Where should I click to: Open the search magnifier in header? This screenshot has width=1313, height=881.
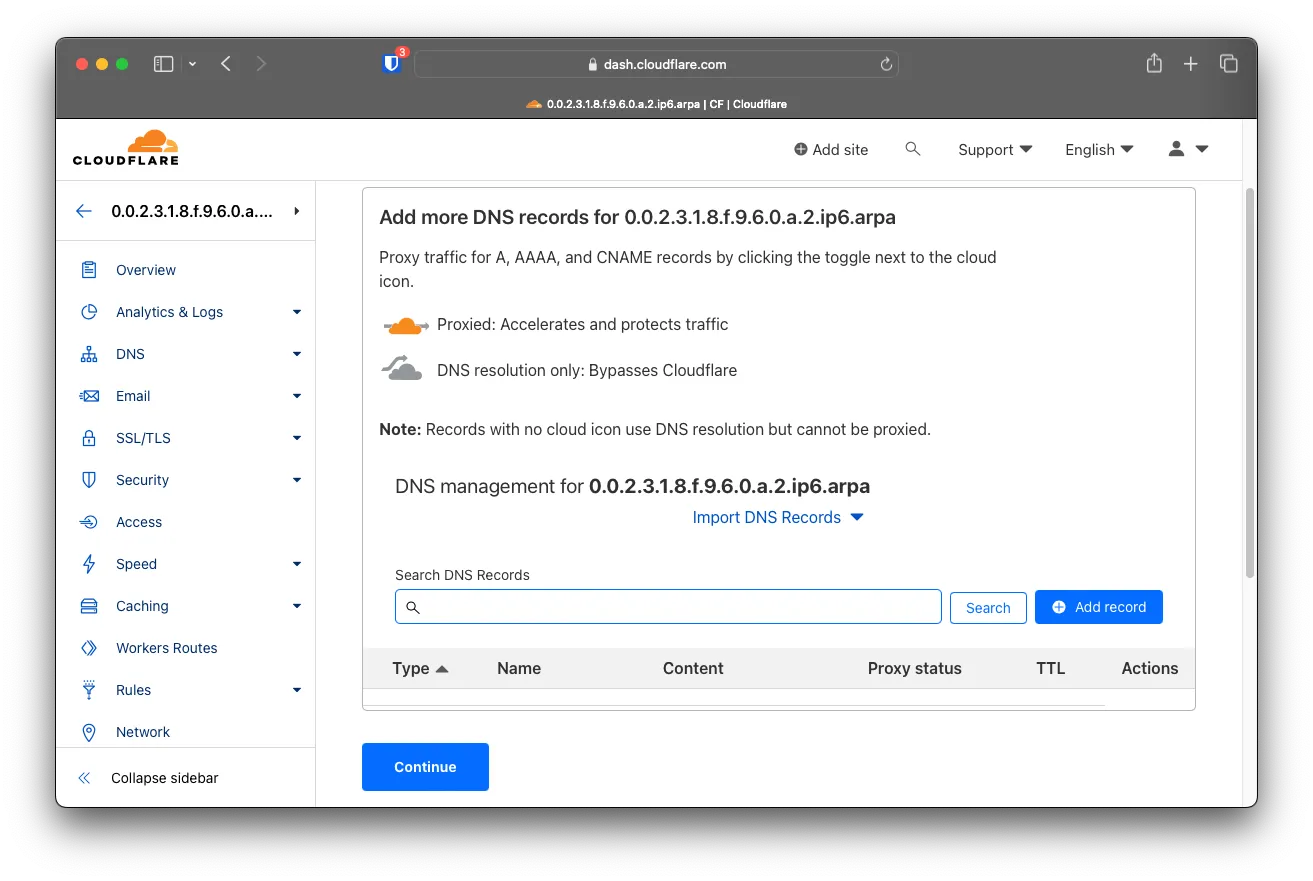(912, 149)
